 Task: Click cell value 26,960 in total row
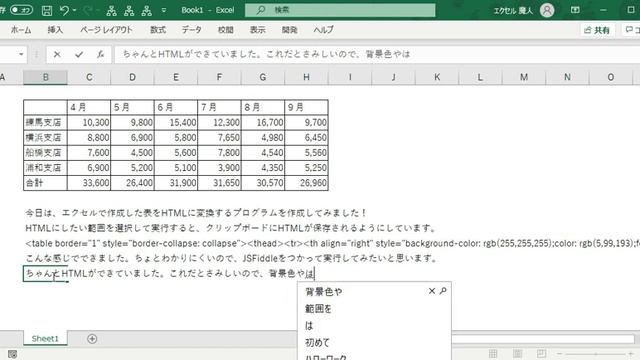(306, 183)
